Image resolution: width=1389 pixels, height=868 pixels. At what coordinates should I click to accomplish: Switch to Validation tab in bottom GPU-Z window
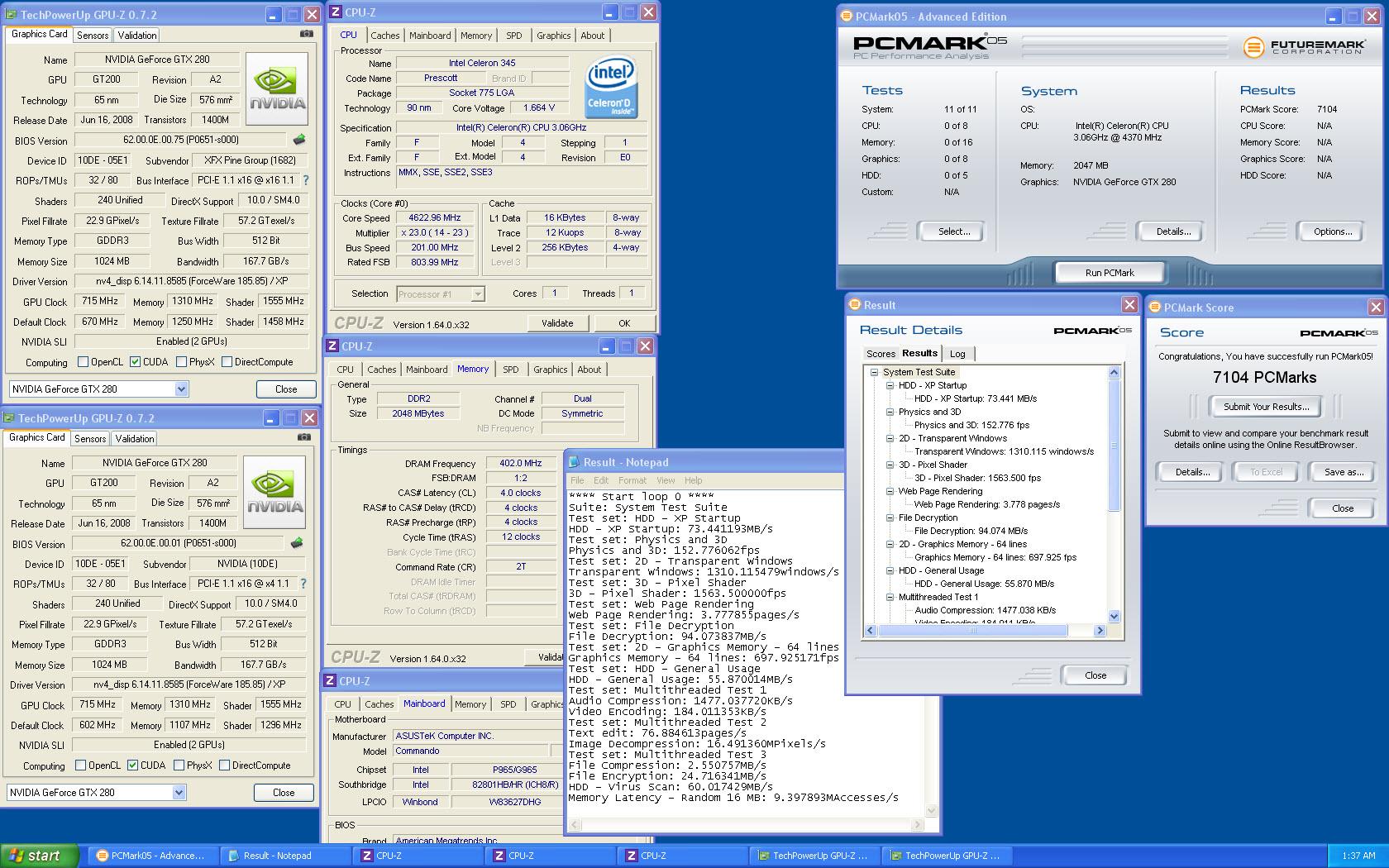pos(135,439)
